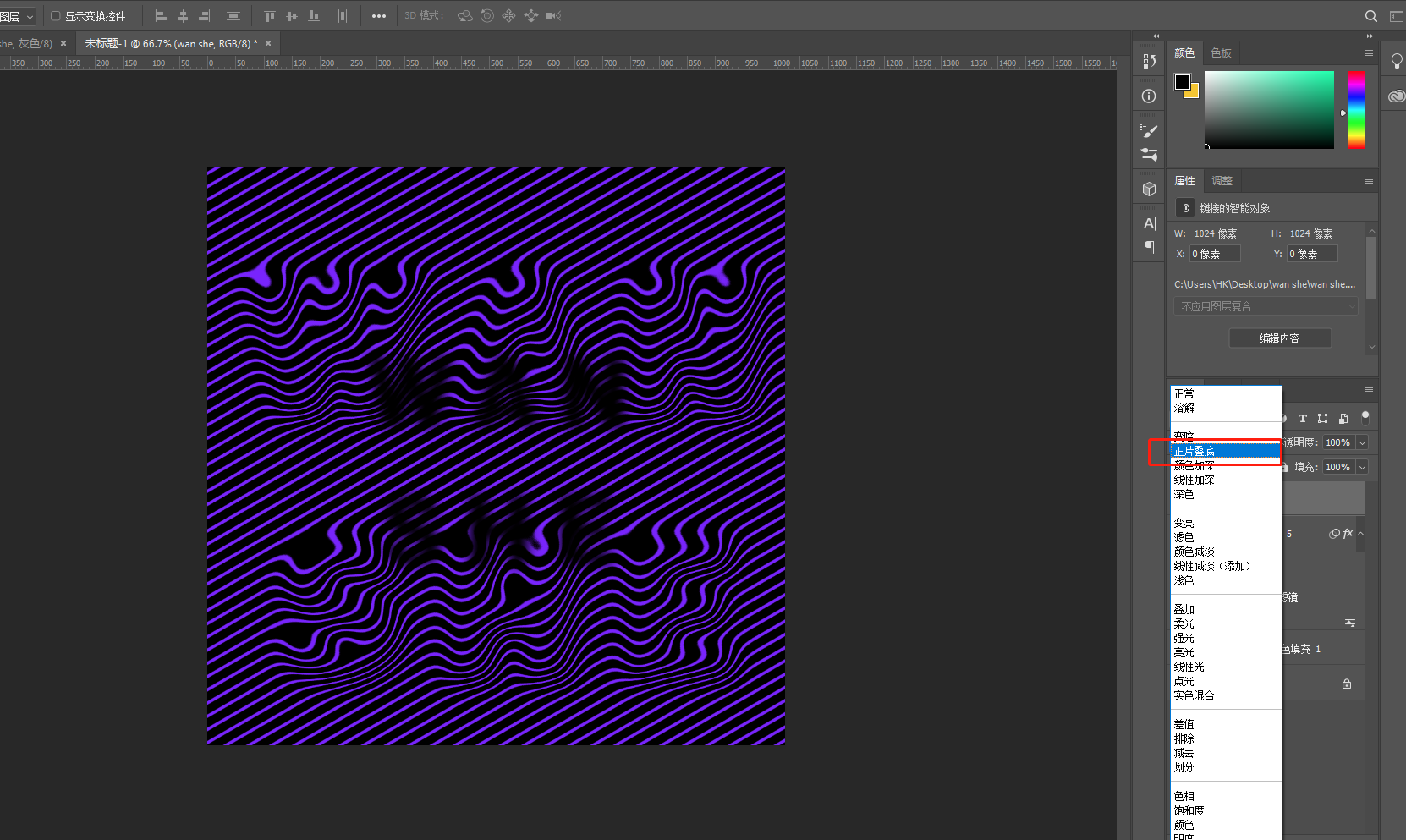Screen dimensions: 1406x840
Task: Open the search magnifier icon
Action: pyautogui.click(x=1371, y=16)
